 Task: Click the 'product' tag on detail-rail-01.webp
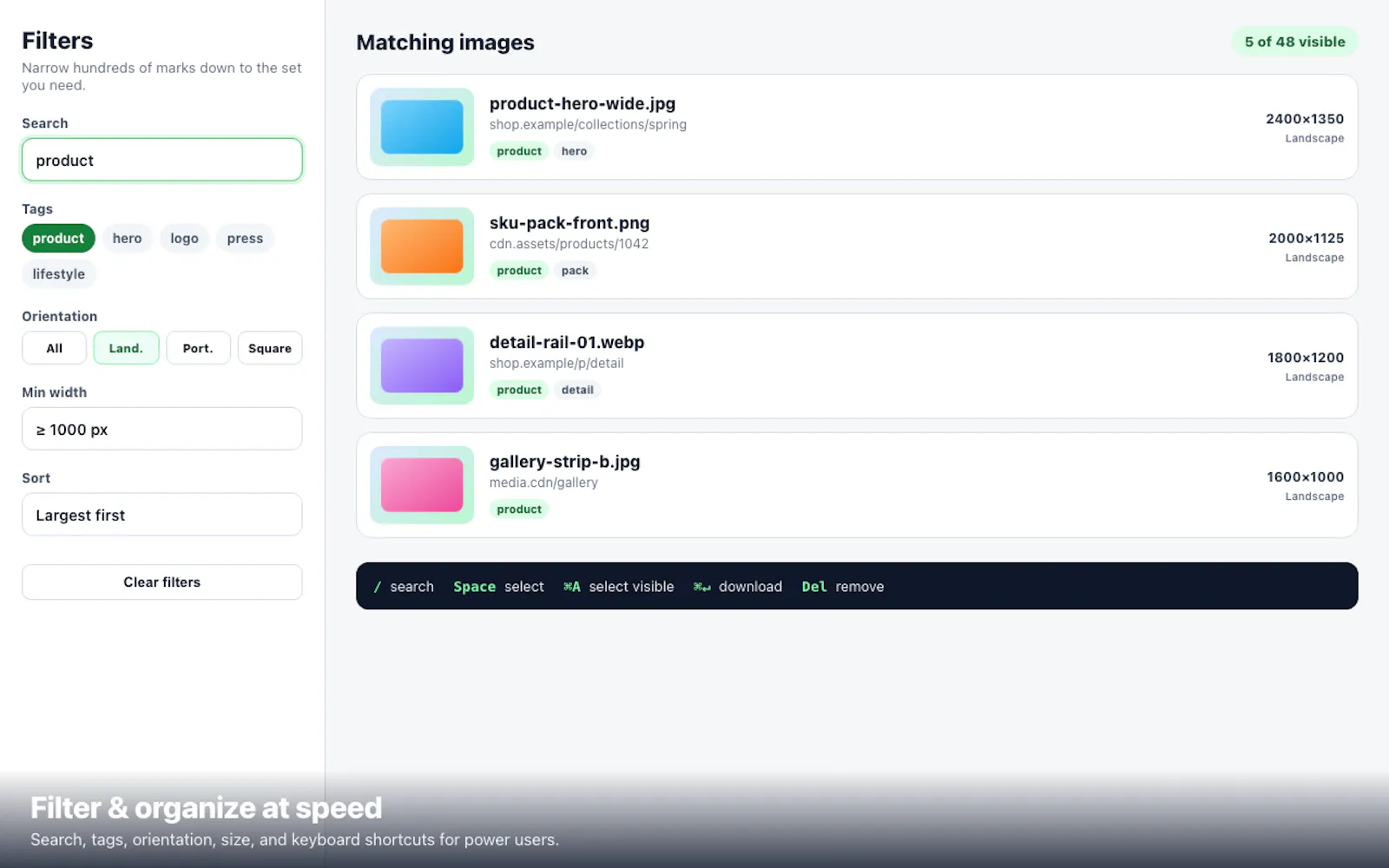[x=519, y=390]
